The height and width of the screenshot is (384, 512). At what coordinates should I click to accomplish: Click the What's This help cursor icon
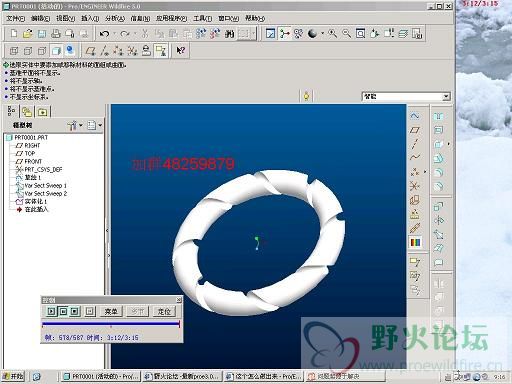(x=180, y=51)
